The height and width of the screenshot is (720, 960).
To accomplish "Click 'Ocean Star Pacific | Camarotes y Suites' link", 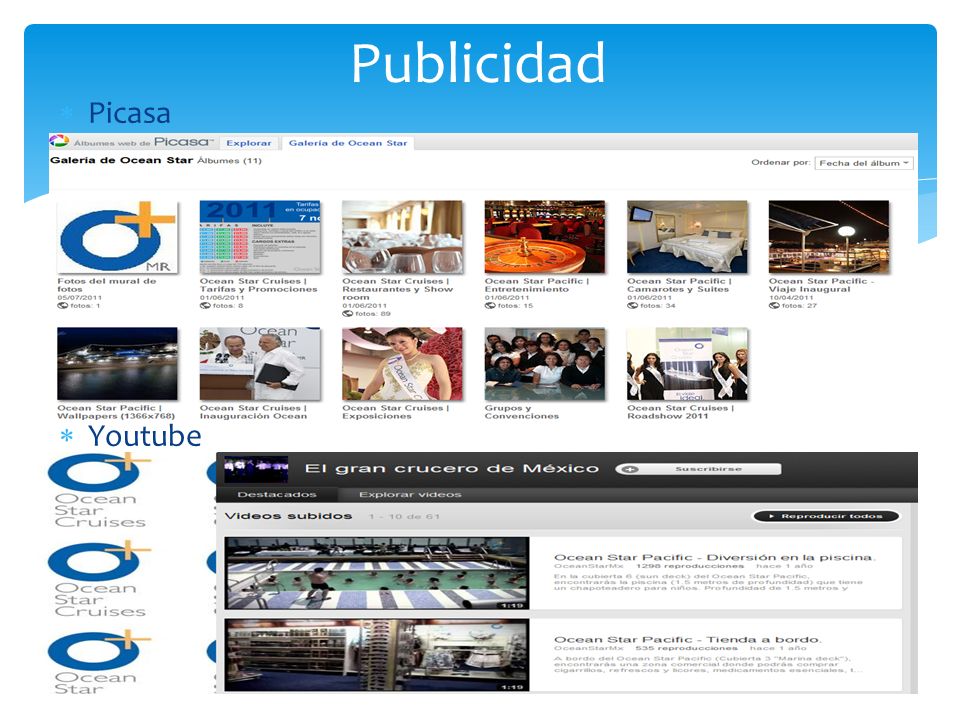I will pyautogui.click(x=680, y=285).
